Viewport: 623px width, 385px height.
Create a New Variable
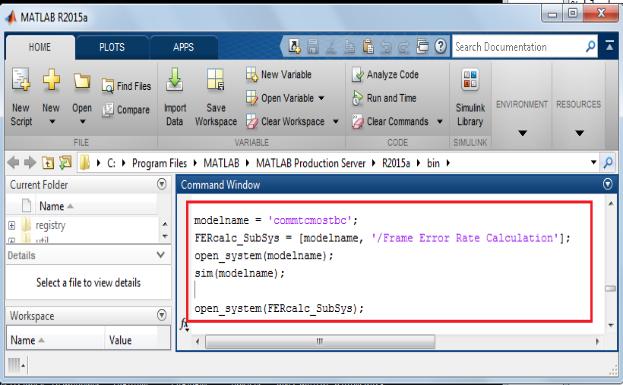click(279, 74)
